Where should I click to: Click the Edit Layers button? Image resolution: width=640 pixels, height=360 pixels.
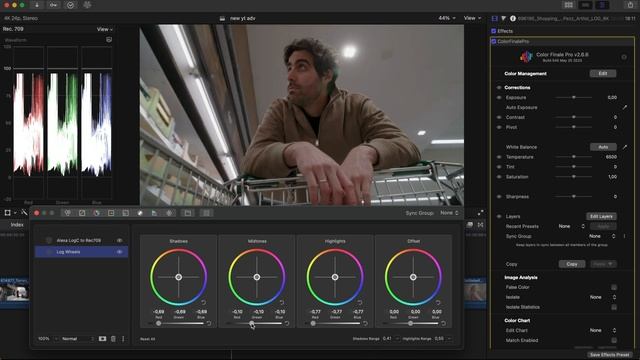(x=601, y=216)
